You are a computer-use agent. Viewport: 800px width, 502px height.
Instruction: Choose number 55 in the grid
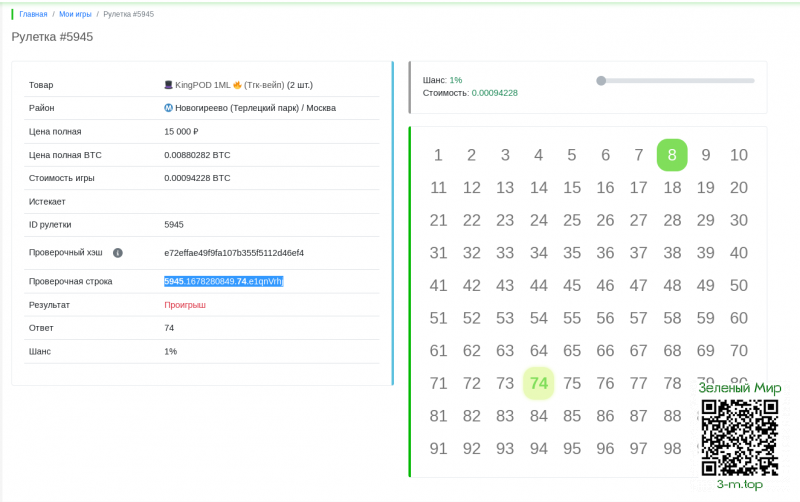572,318
